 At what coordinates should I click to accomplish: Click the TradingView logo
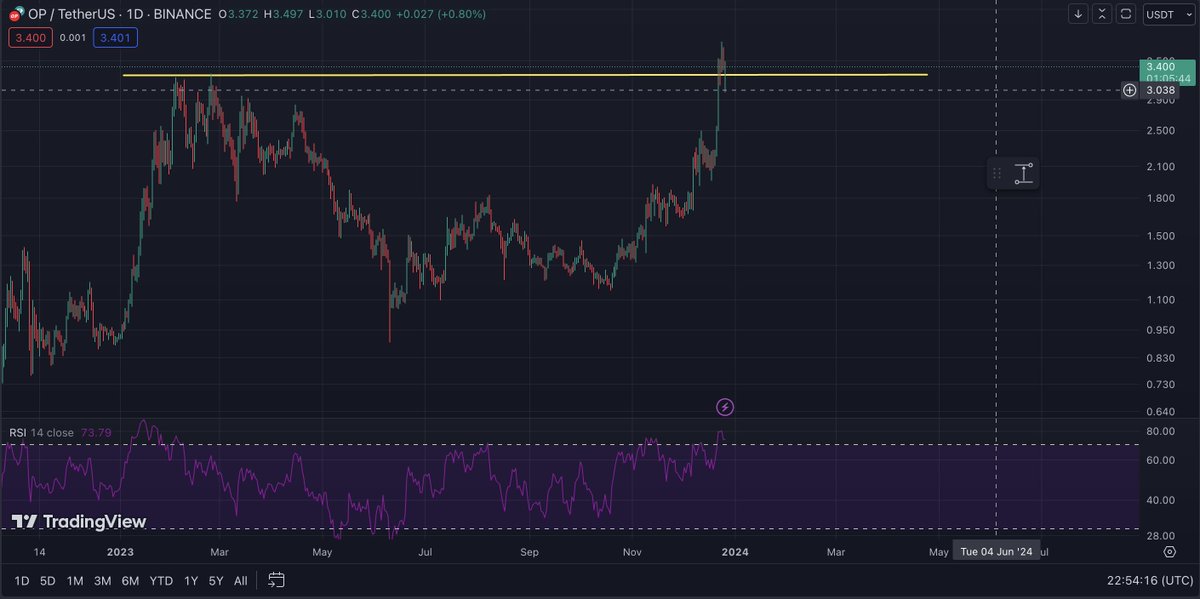click(79, 522)
